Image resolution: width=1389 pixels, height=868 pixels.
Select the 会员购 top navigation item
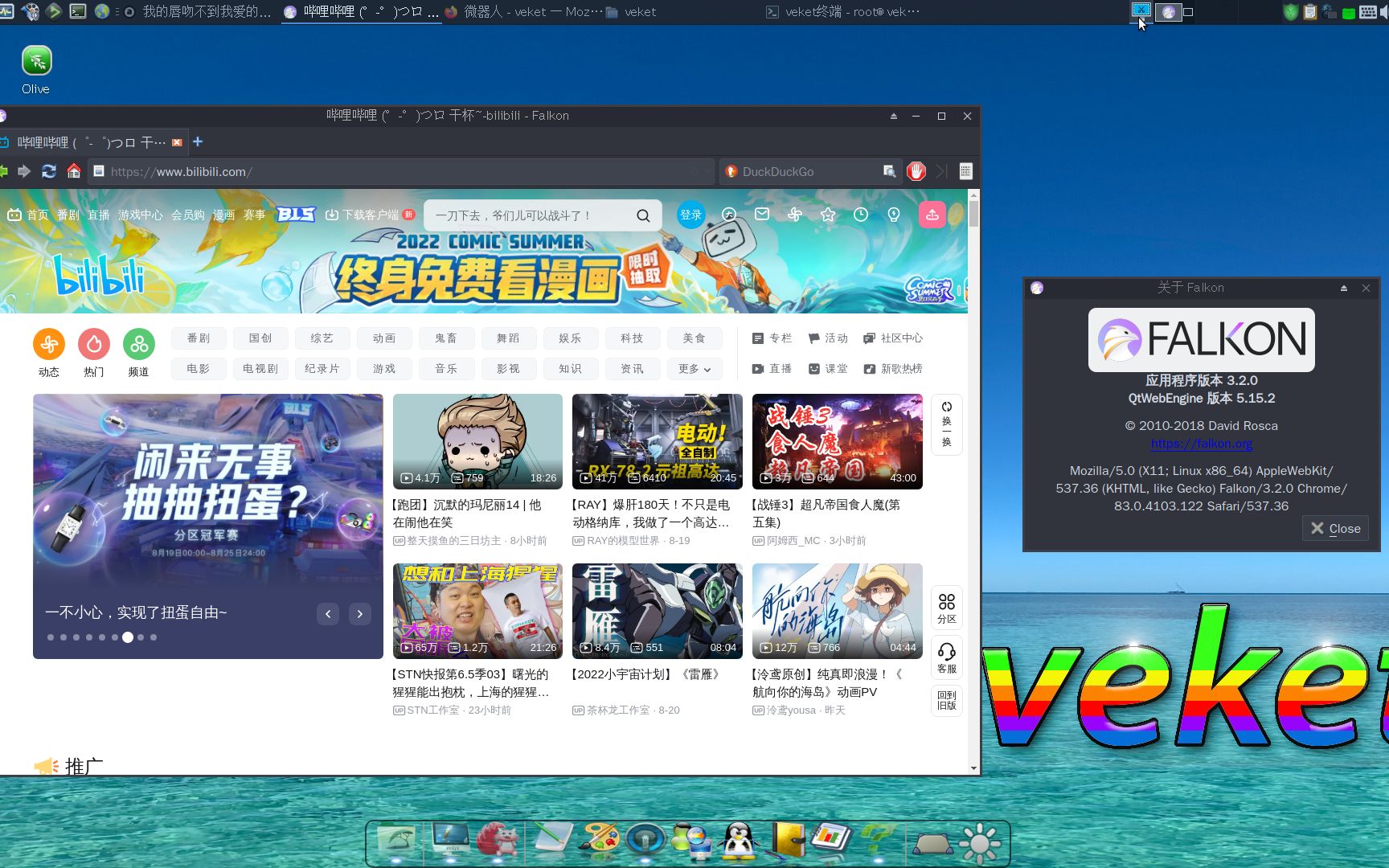[188, 215]
